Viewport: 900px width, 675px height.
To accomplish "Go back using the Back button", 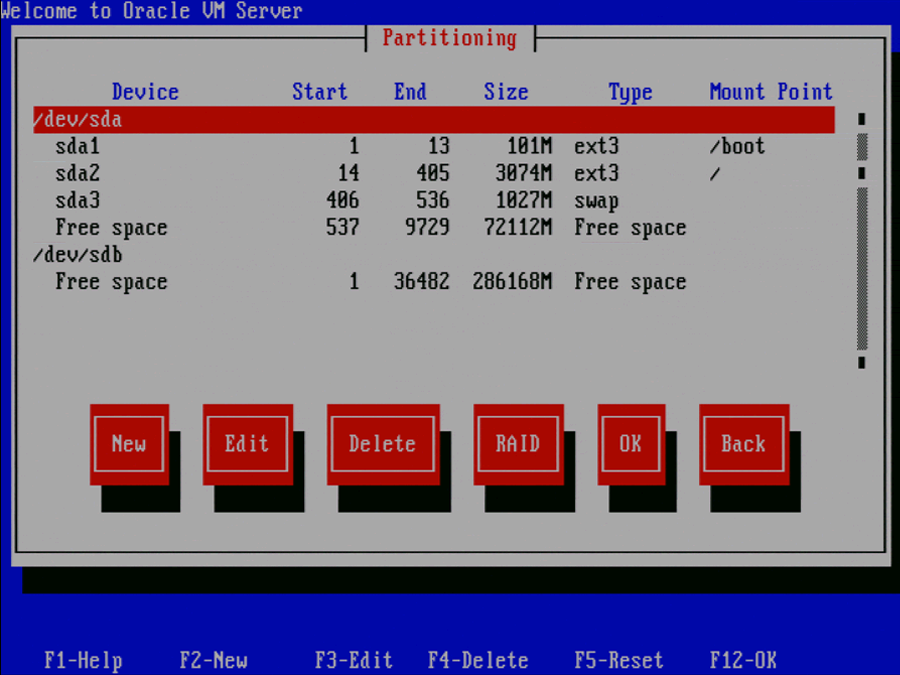I will pyautogui.click(x=744, y=444).
